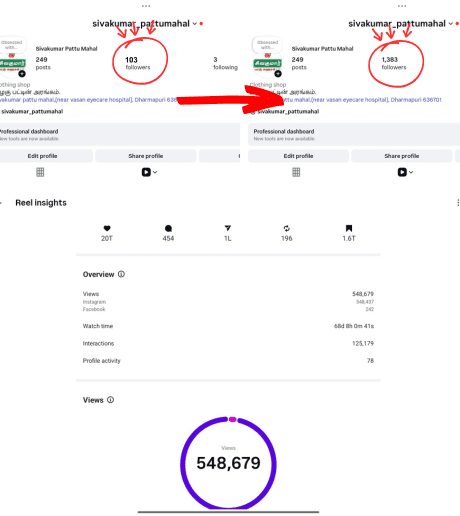The image size is (460, 516).
Task: Expand reels tab chevron in 1,383-followers profile
Action: 411,172
